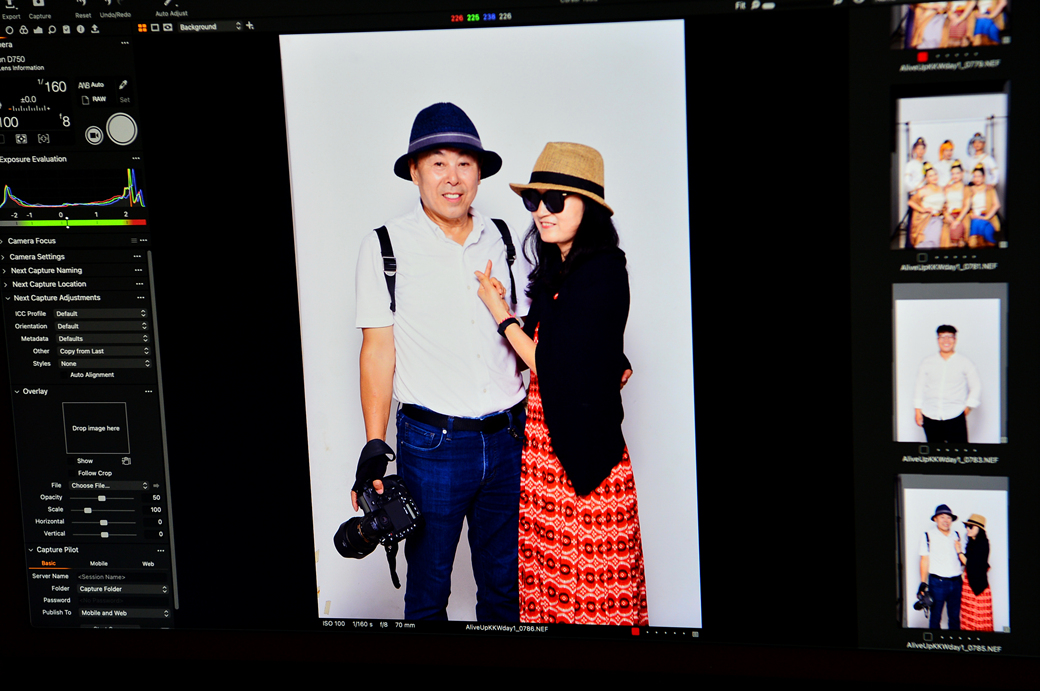Open the ICC Profile dropdown
Viewport: 1040px width, 691px height.
click(100, 314)
